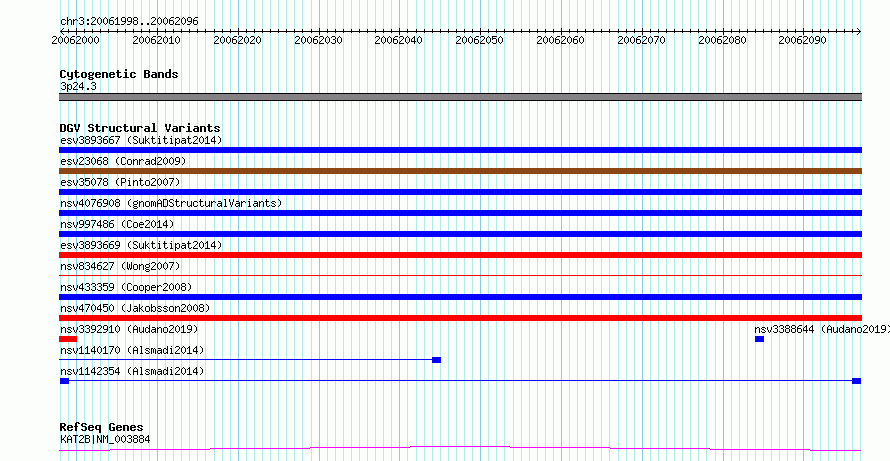This screenshot has height=461, width=890.
Task: Click ruler position 20062090
Action: click(x=803, y=40)
